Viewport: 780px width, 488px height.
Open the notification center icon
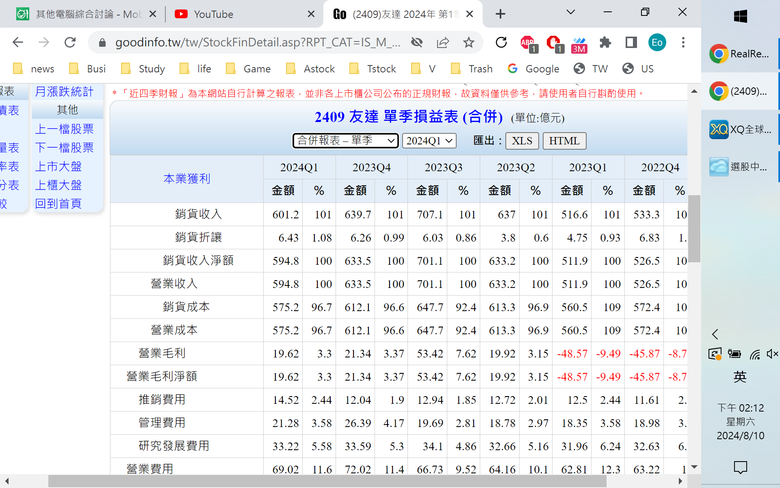pyautogui.click(x=740, y=467)
